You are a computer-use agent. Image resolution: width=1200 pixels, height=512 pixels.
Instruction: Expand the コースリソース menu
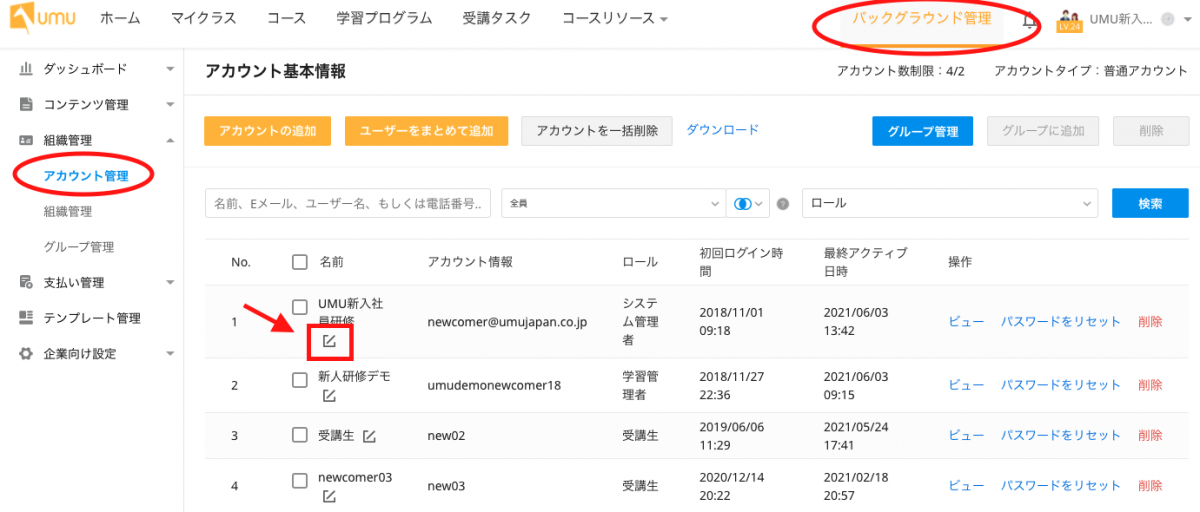[x=614, y=19]
